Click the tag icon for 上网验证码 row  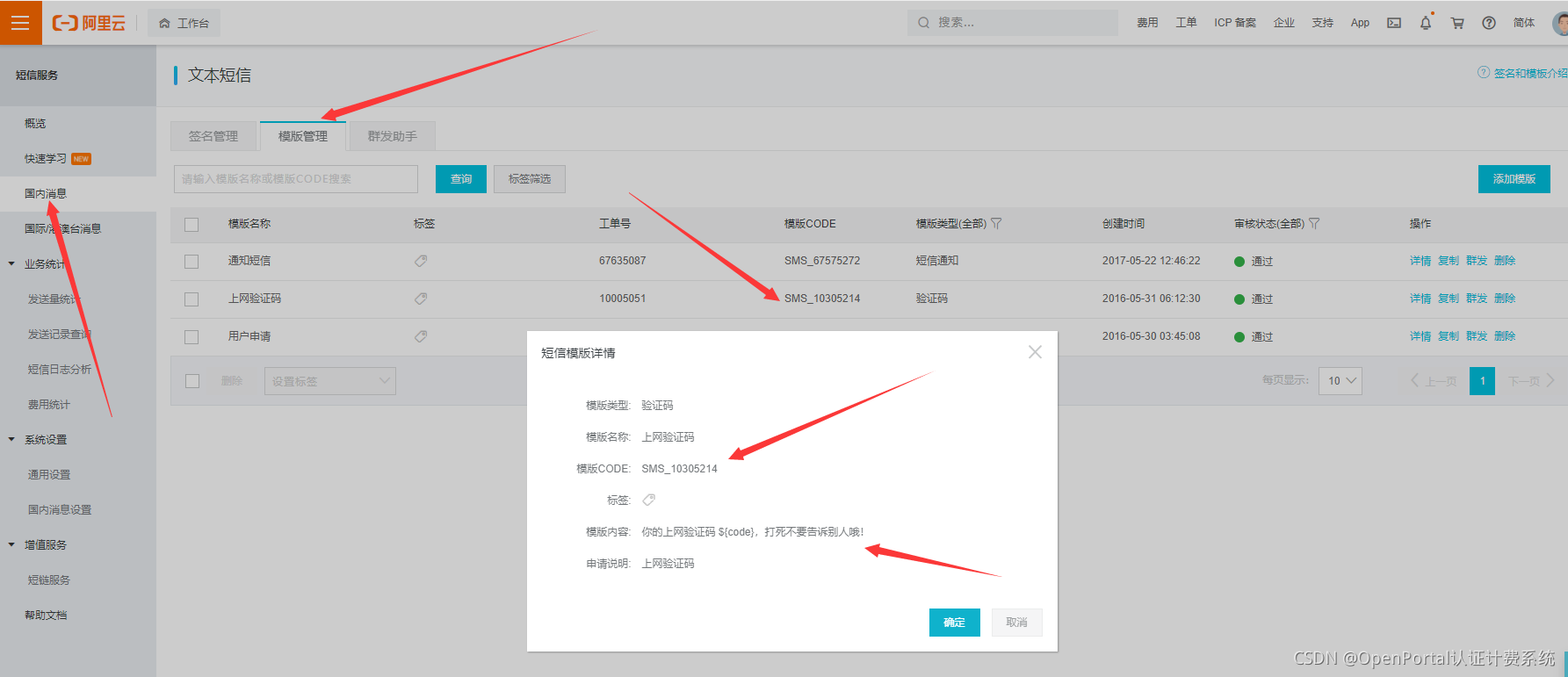[421, 299]
